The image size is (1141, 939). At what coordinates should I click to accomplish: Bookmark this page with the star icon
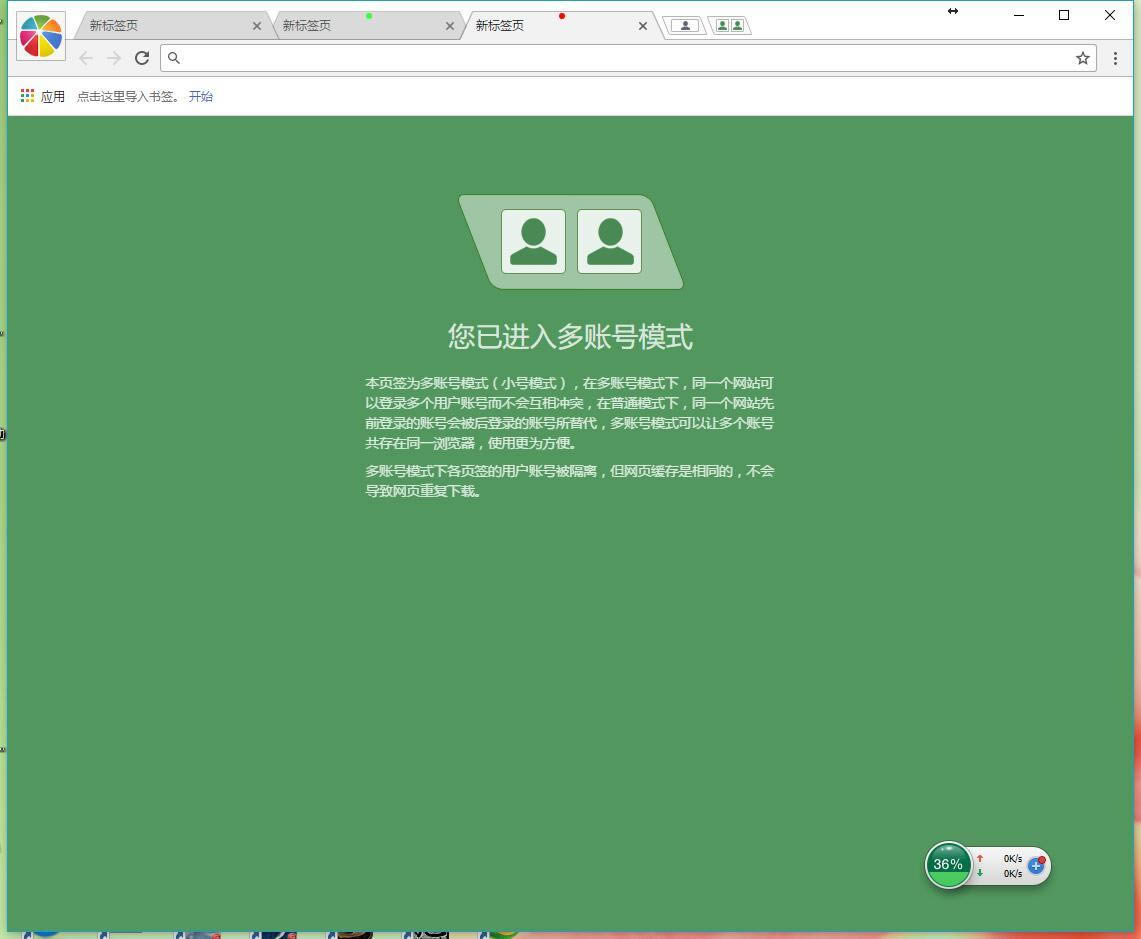point(1082,58)
